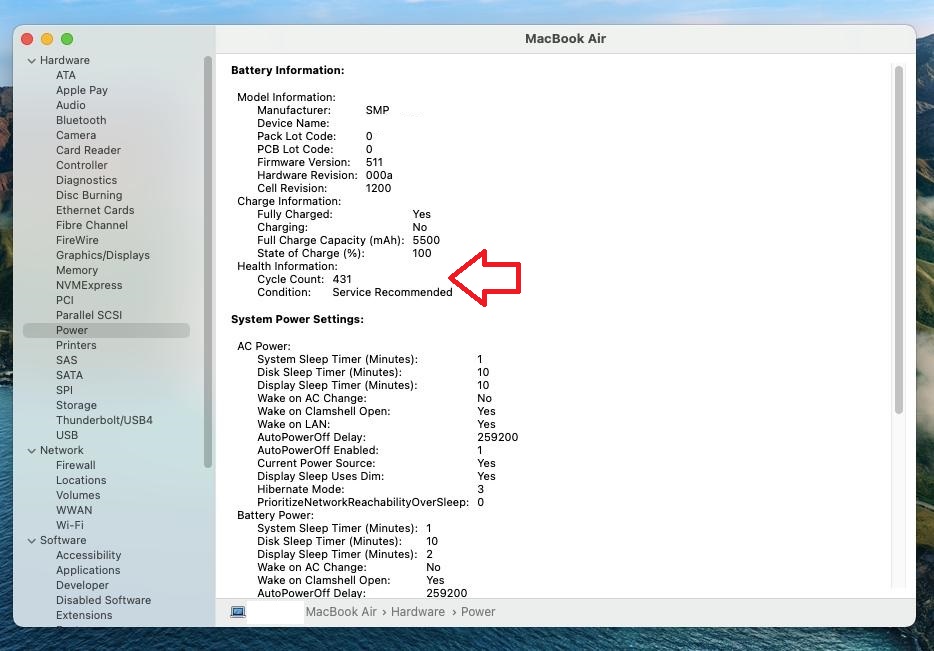Click the Hardware Revision value 000a

coord(379,175)
